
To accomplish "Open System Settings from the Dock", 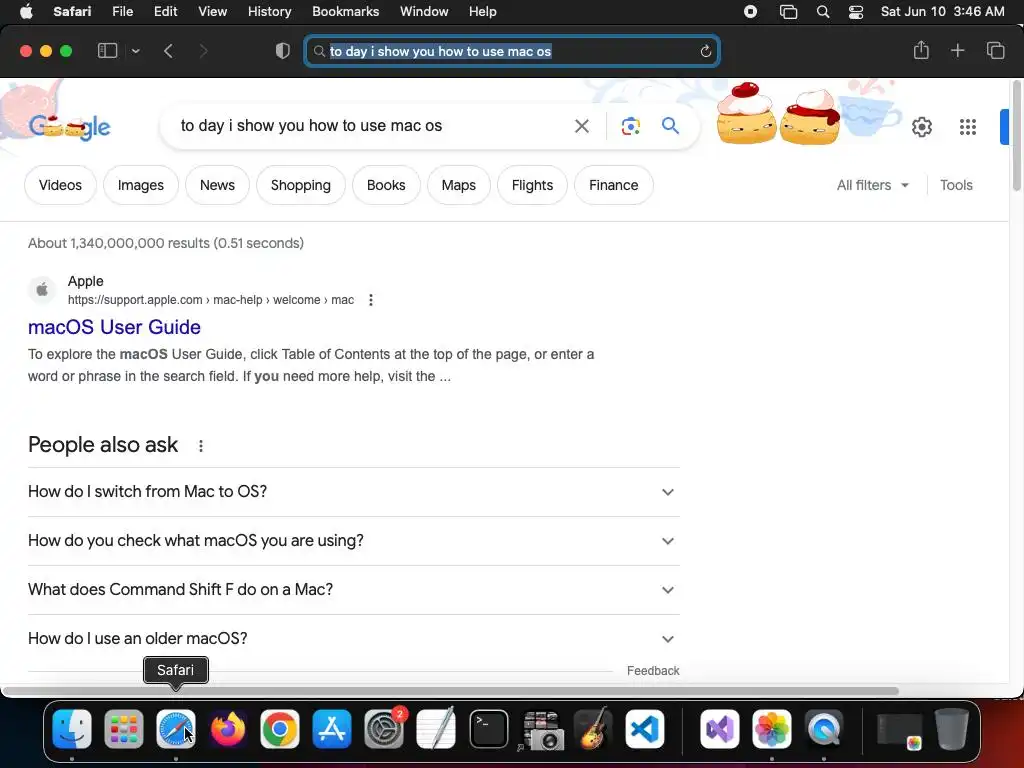I will tap(384, 729).
